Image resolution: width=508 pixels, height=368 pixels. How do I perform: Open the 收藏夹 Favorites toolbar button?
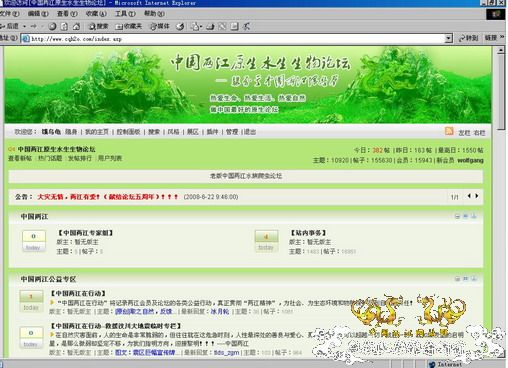click(129, 26)
